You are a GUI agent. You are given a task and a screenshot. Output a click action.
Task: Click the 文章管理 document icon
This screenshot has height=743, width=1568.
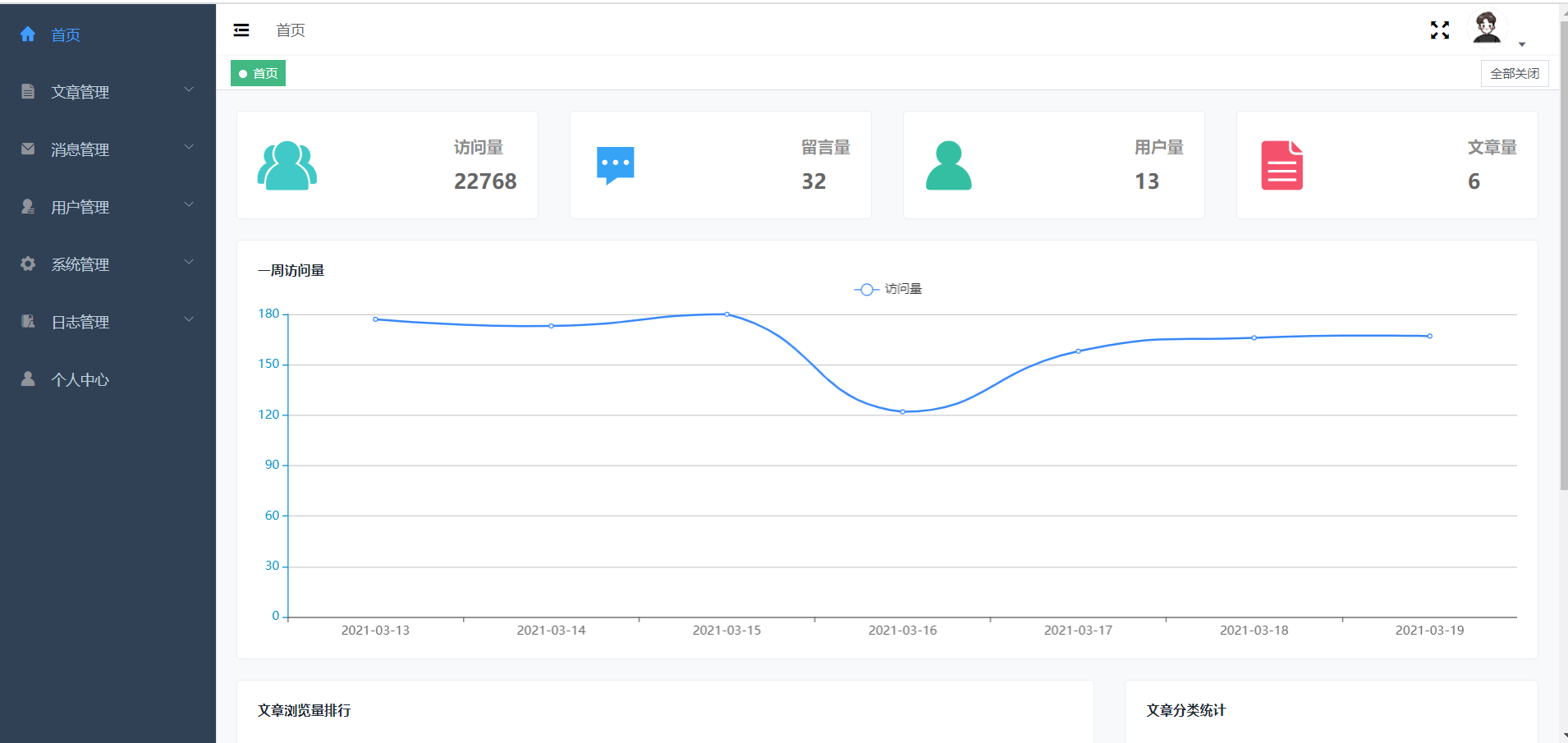(27, 91)
